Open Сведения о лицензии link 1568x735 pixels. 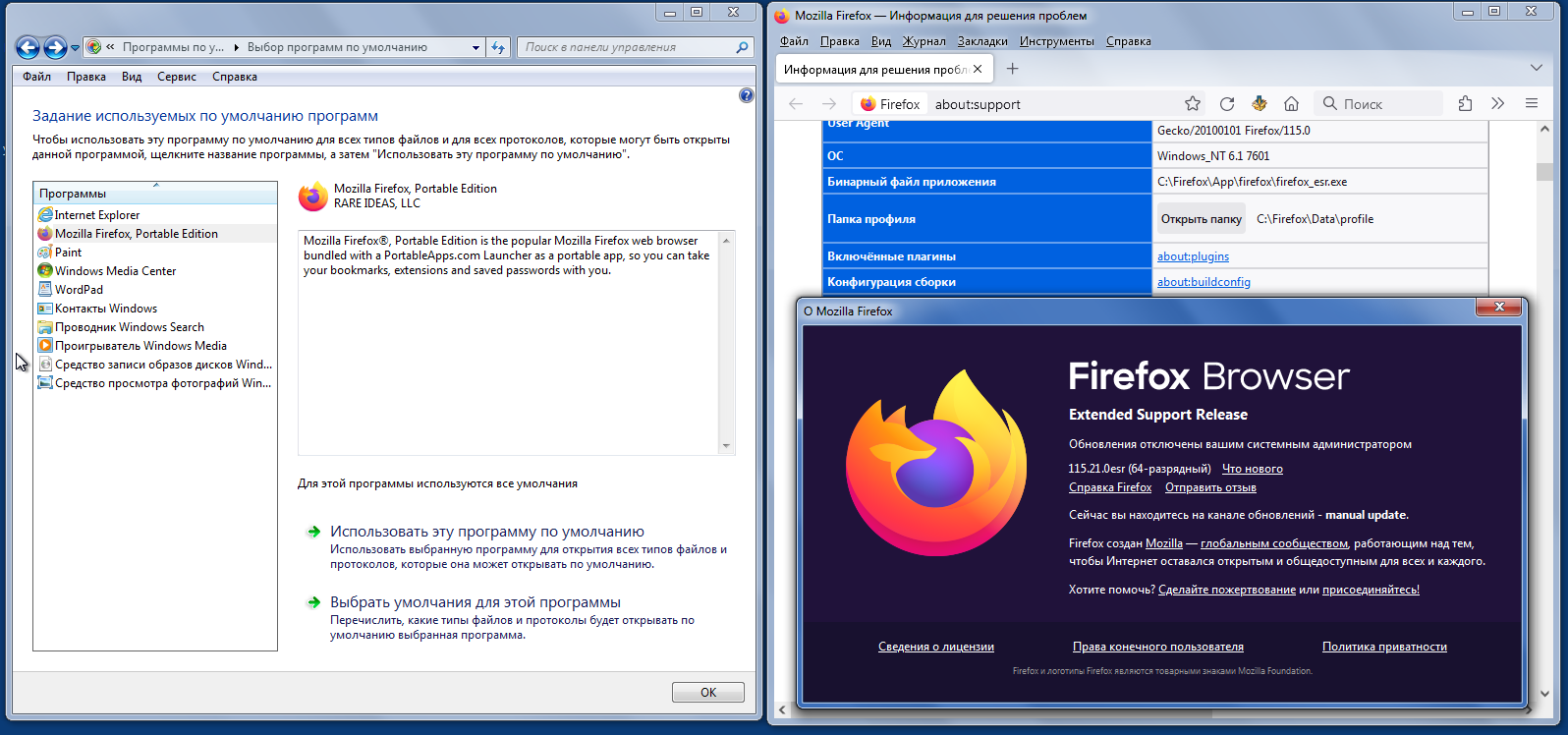[936, 647]
